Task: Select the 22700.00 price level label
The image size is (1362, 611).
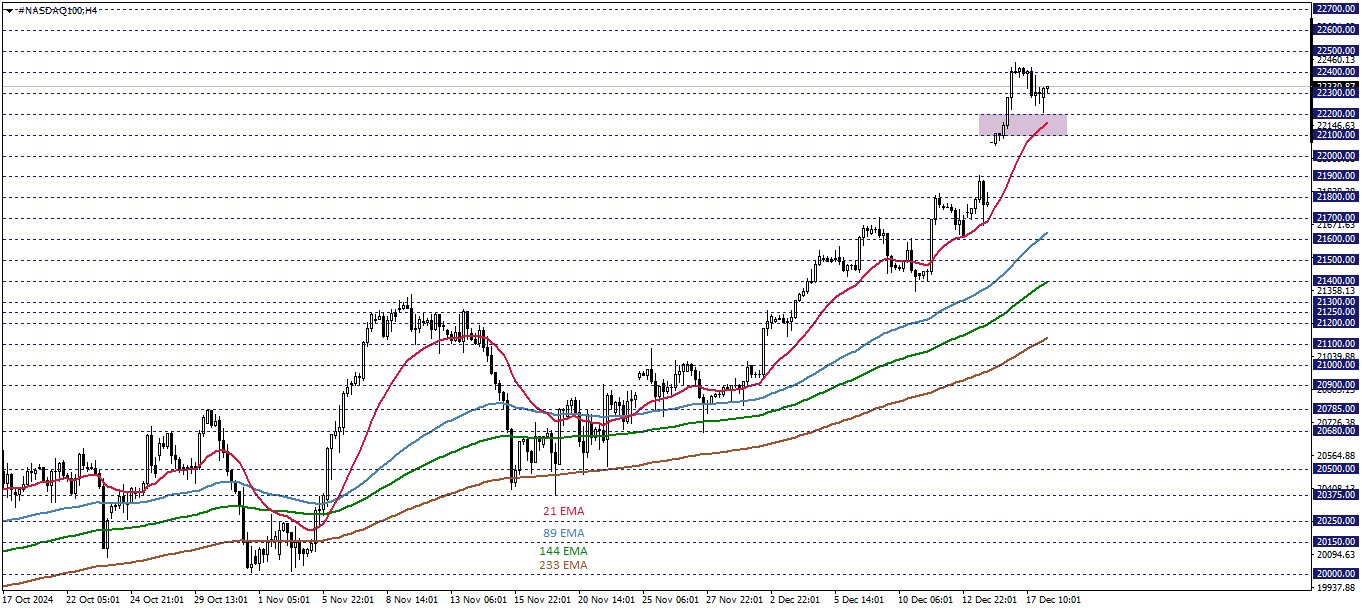Action: click(x=1336, y=9)
